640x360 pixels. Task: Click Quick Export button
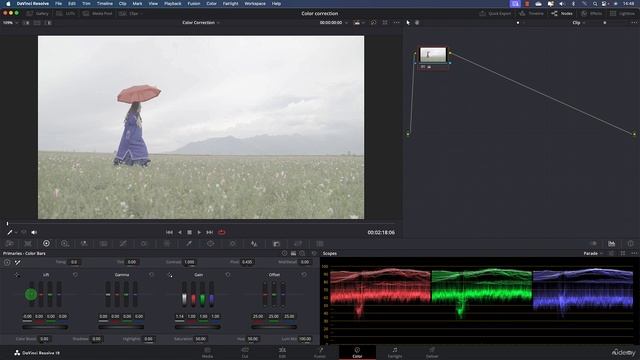(x=495, y=13)
